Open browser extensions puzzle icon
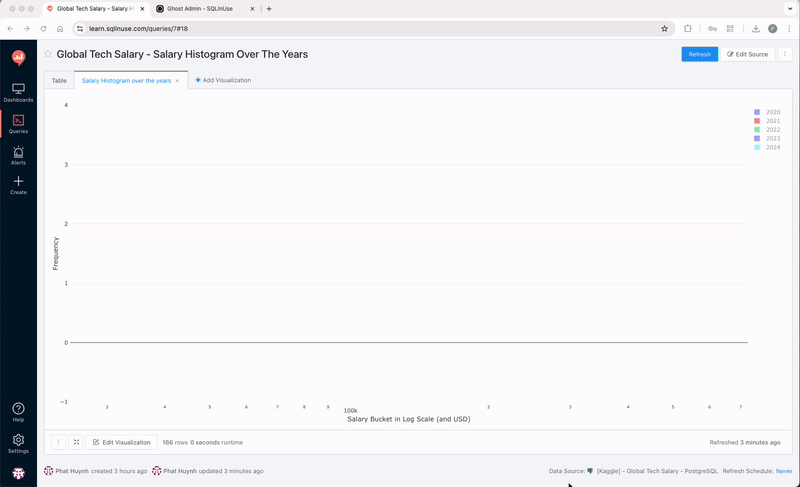This screenshot has width=800, height=487. (x=688, y=29)
